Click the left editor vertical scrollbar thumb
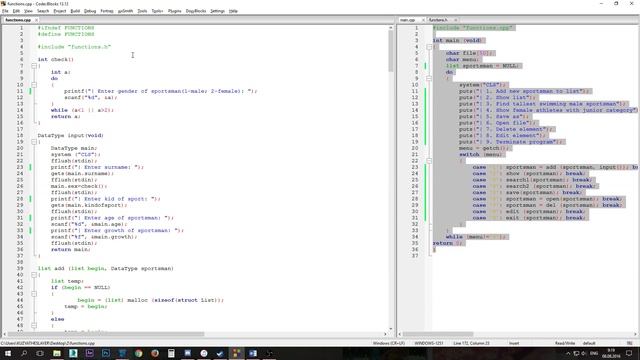The image size is (640, 360). coord(391,51)
